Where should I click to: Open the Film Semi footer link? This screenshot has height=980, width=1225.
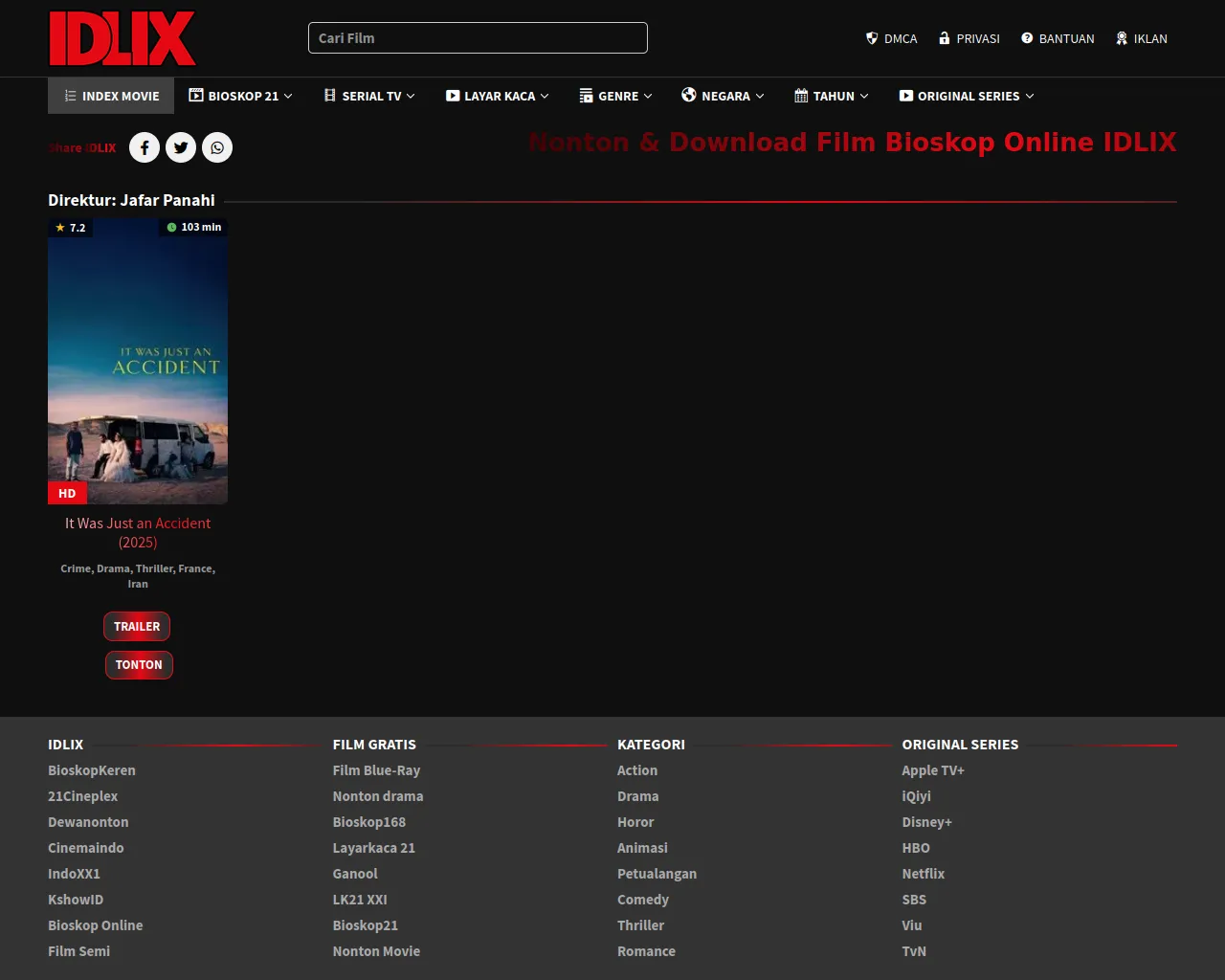(79, 951)
